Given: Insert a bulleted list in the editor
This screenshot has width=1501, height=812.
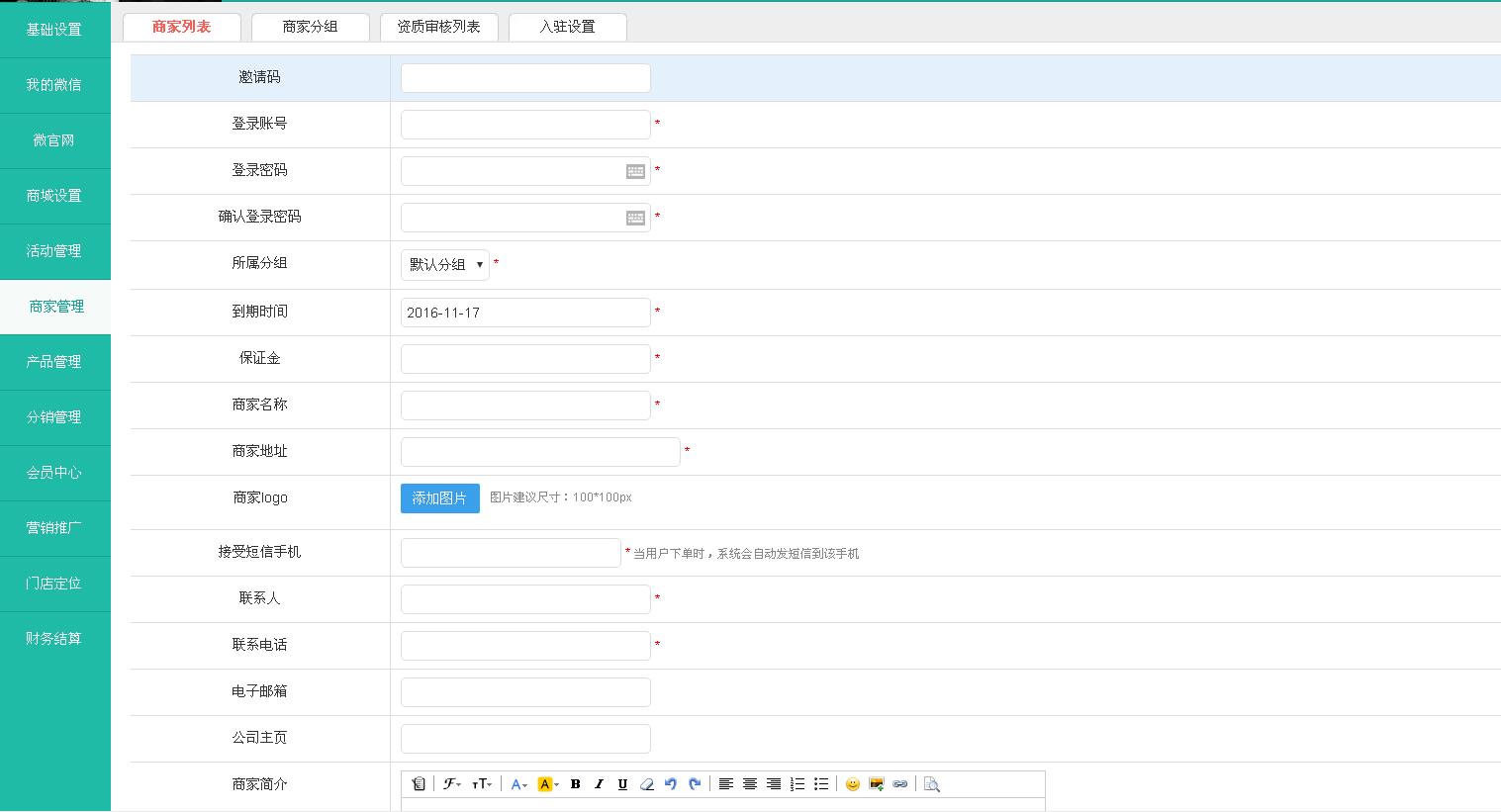Looking at the screenshot, I should (x=821, y=784).
